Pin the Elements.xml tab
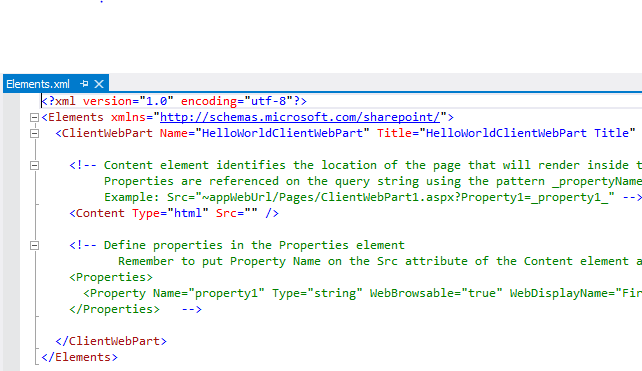 click(84, 84)
